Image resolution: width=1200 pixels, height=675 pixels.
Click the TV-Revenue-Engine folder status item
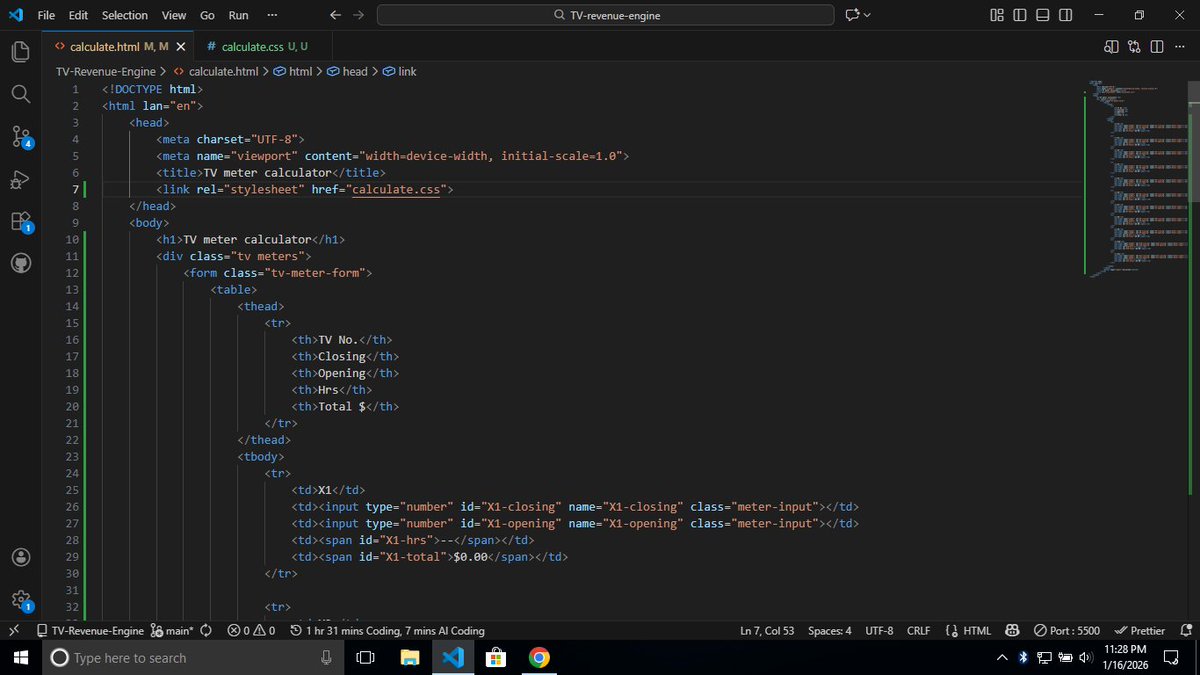[x=90, y=631]
